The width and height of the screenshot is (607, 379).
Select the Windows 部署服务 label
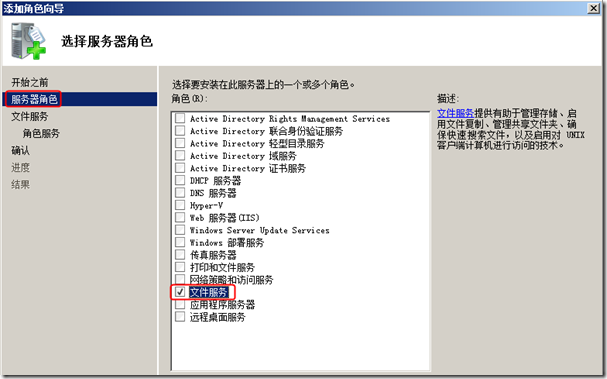[227, 242]
